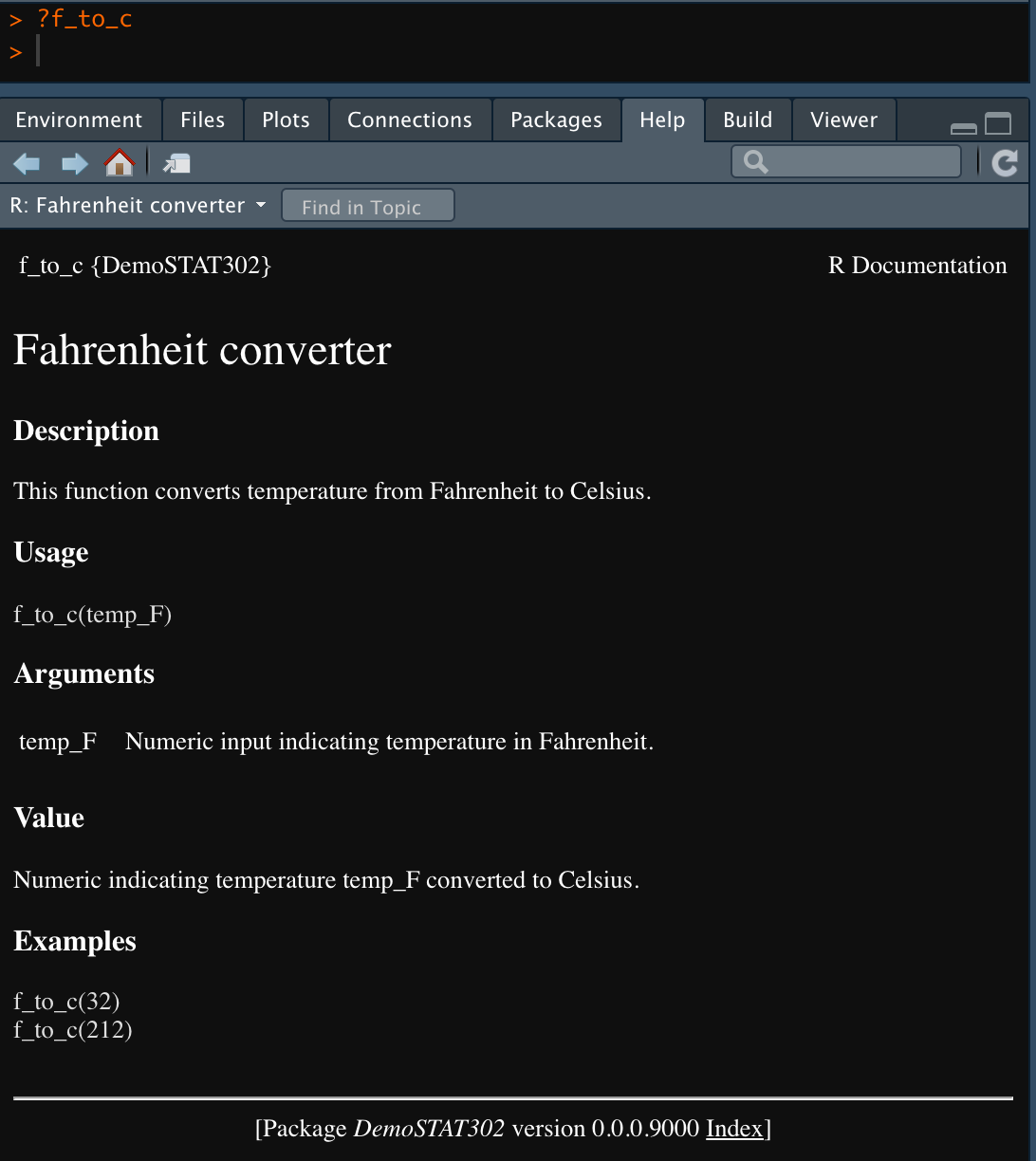
Task: Click the ?f_to_c console command
Action: coord(83,19)
